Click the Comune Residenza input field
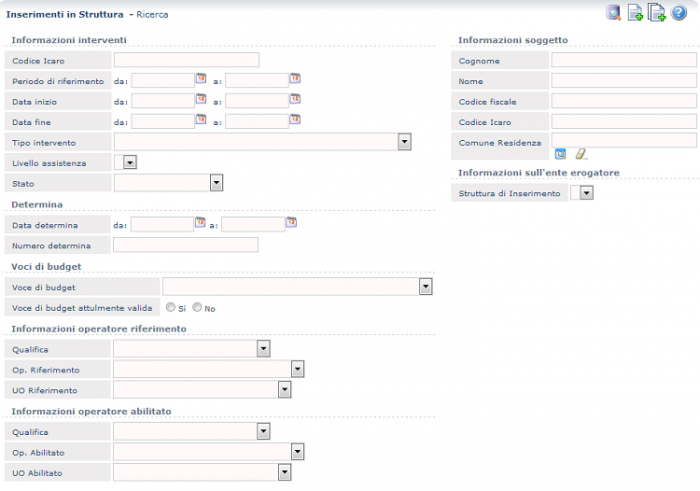Screen dimensions: 700x491 (624, 140)
